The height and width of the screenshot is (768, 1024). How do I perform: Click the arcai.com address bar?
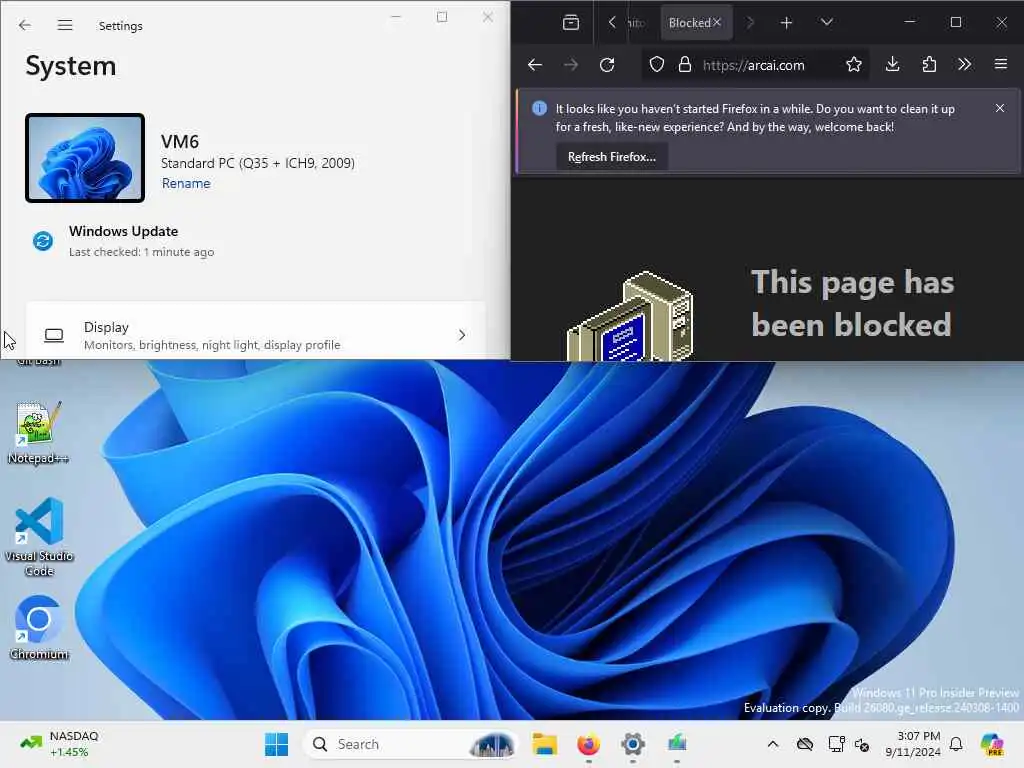click(754, 65)
